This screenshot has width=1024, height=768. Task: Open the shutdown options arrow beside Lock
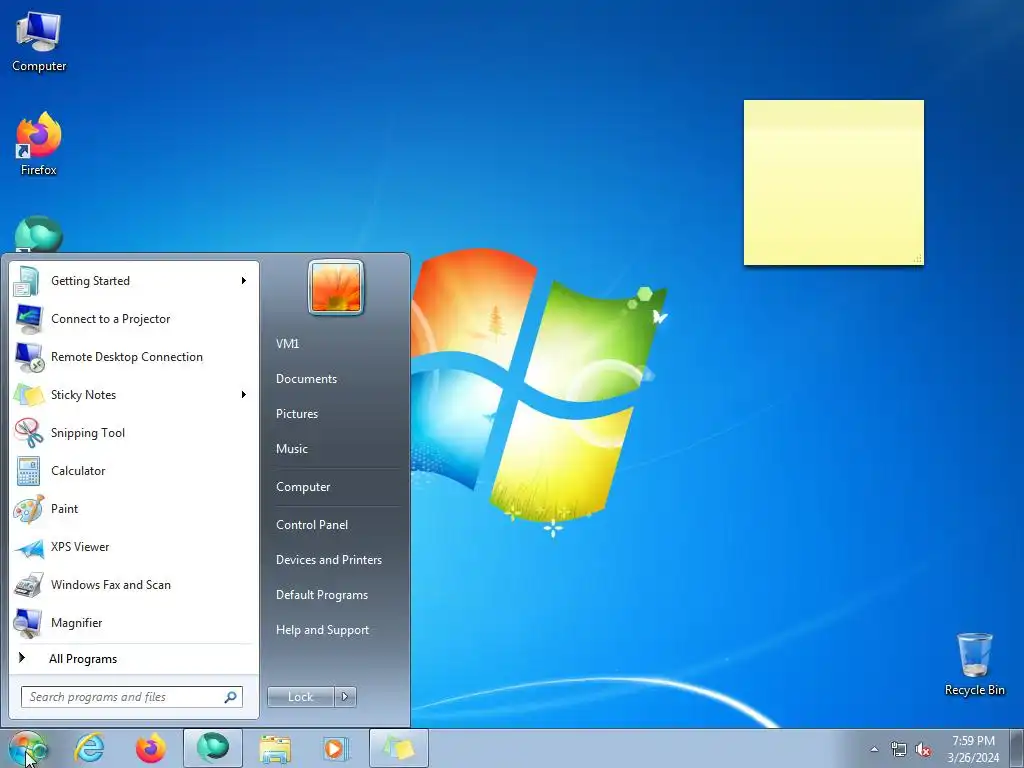click(345, 697)
